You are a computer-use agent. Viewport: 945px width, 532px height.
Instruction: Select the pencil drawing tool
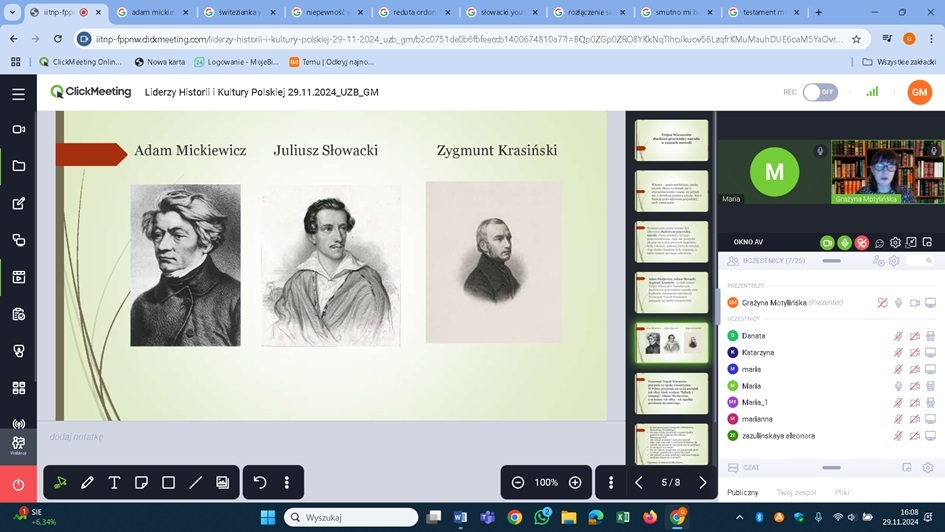pos(87,483)
